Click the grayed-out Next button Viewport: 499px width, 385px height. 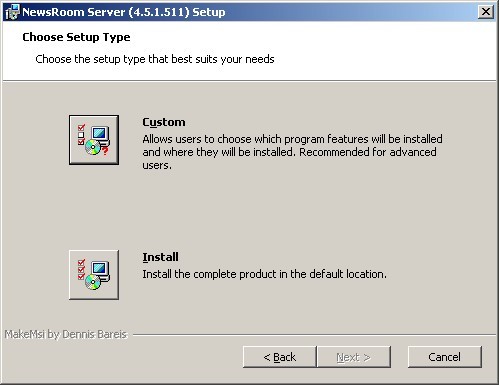354,357
